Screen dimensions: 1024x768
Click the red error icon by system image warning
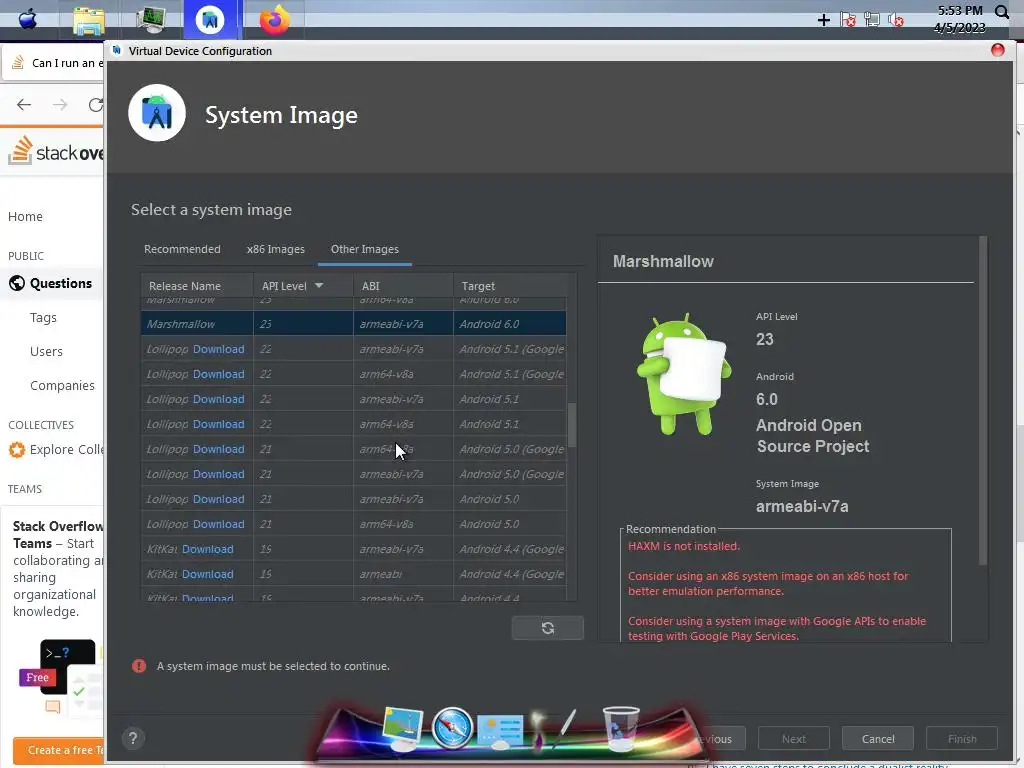click(x=139, y=665)
